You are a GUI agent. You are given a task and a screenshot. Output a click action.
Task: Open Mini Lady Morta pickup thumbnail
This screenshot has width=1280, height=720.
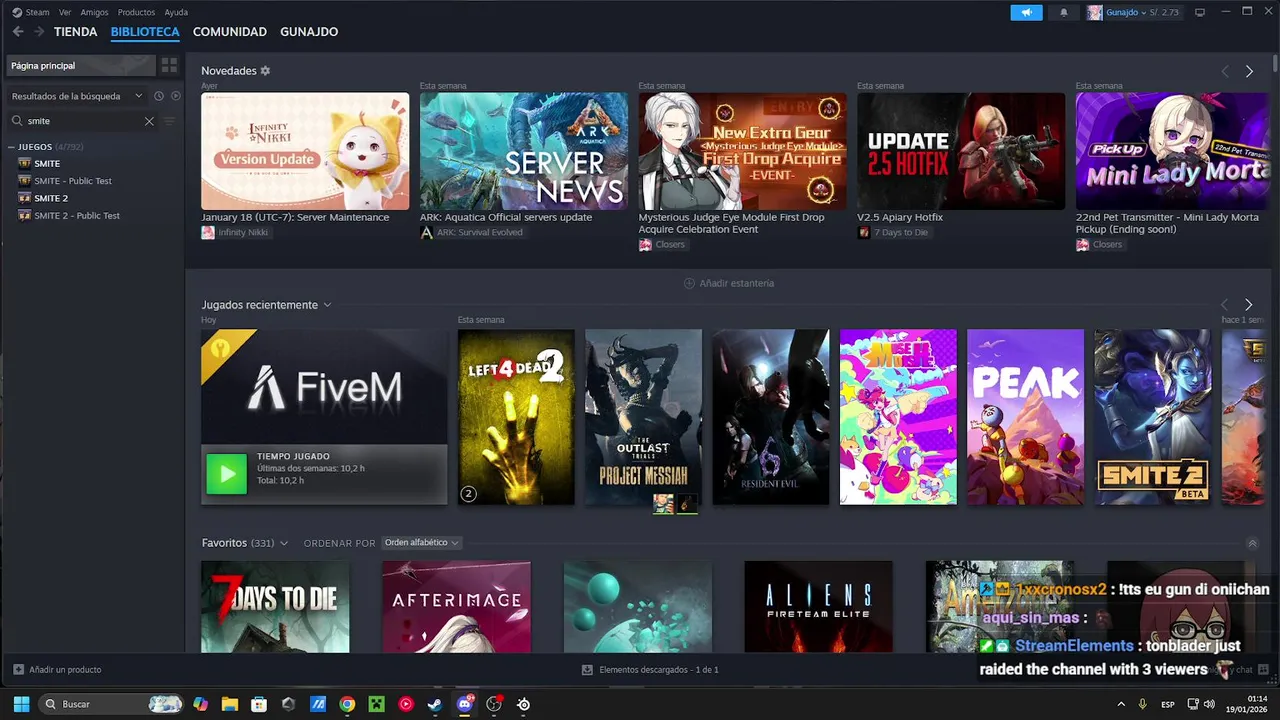coord(1172,151)
